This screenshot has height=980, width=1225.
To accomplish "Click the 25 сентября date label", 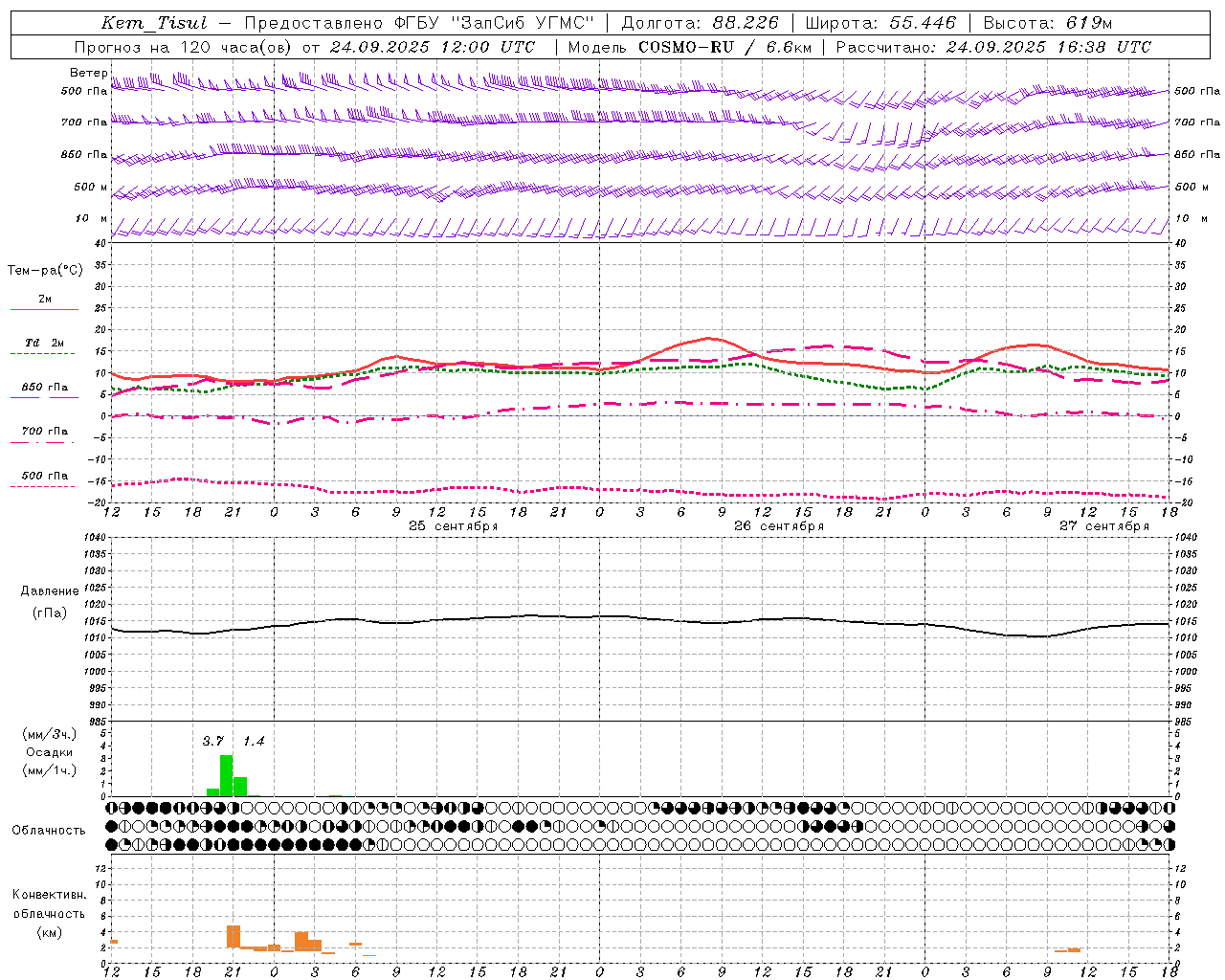I will point(454,526).
